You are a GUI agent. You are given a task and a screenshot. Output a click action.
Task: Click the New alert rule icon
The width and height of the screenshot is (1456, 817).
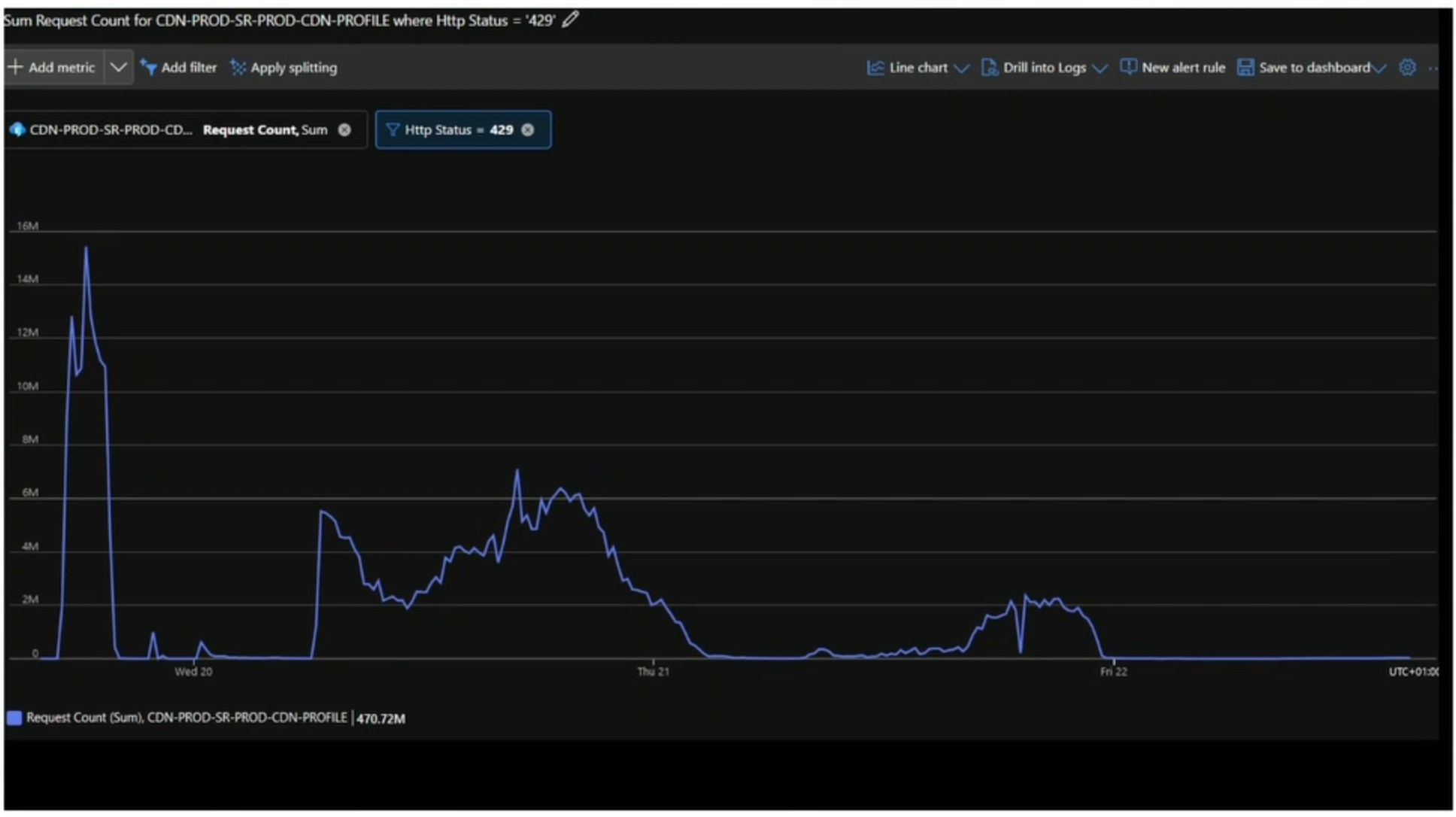click(x=1128, y=67)
